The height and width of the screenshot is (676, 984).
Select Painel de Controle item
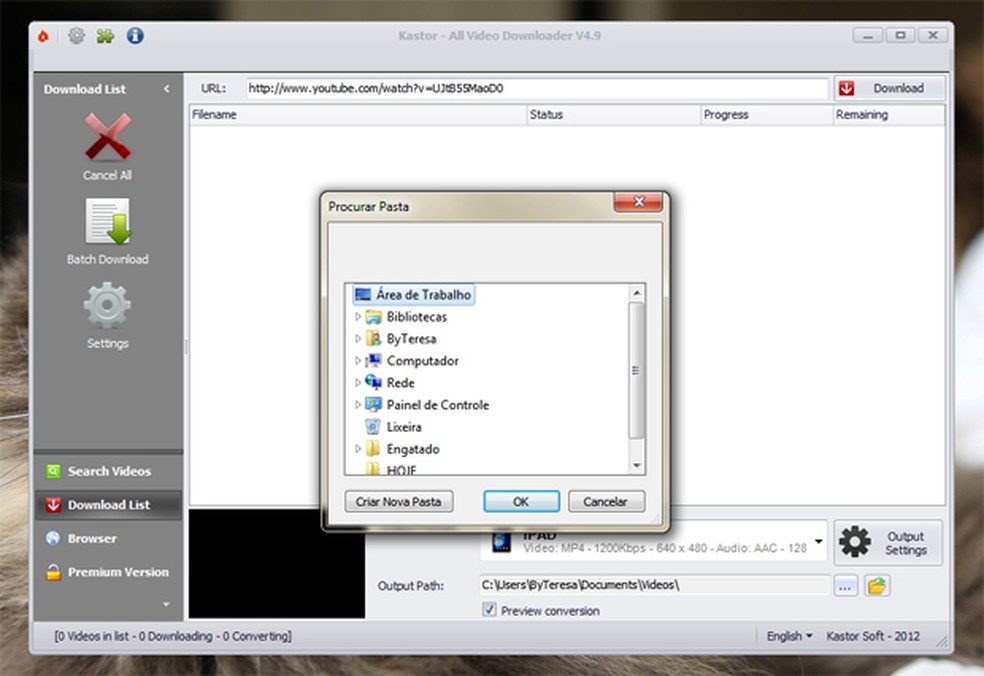point(437,405)
